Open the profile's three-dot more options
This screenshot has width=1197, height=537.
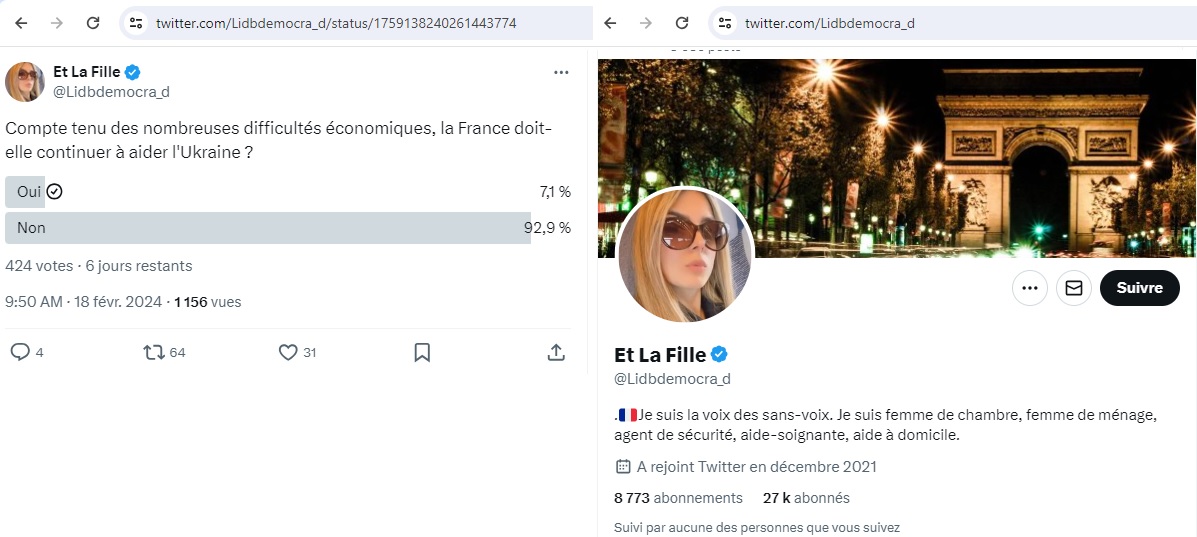pyautogui.click(x=1029, y=288)
